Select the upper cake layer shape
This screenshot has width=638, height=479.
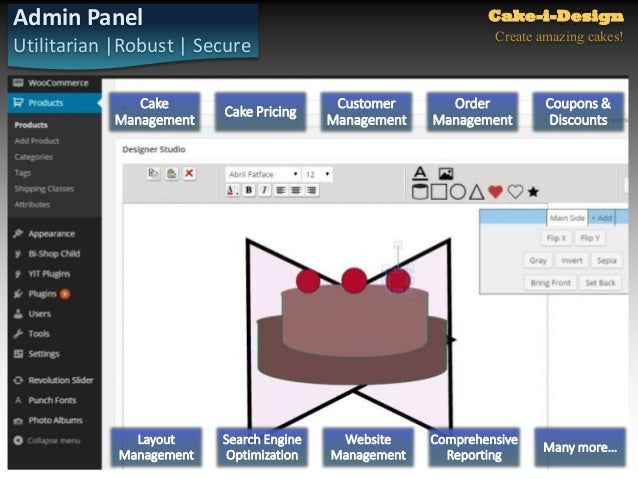(x=355, y=322)
